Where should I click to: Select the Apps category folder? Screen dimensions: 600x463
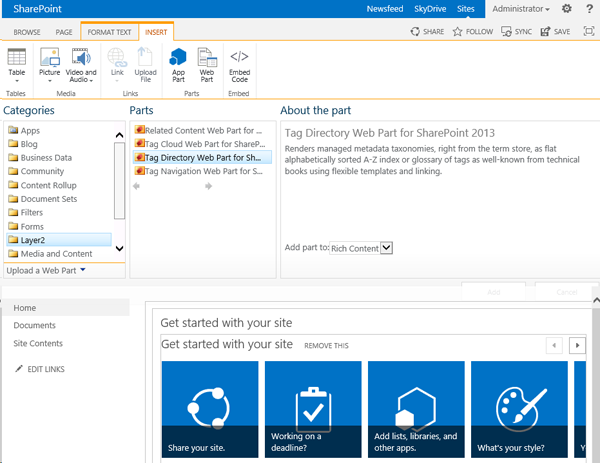tap(24, 130)
